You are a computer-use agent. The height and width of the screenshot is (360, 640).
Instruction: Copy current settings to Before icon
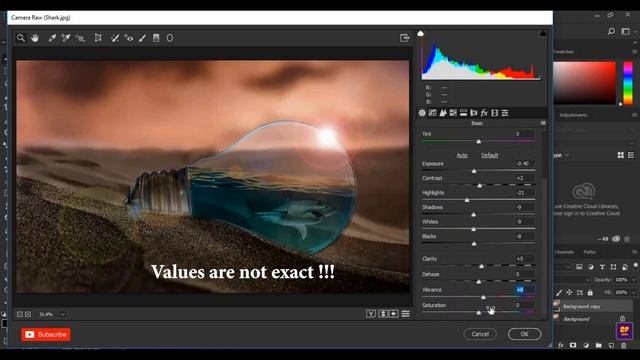[394, 313]
